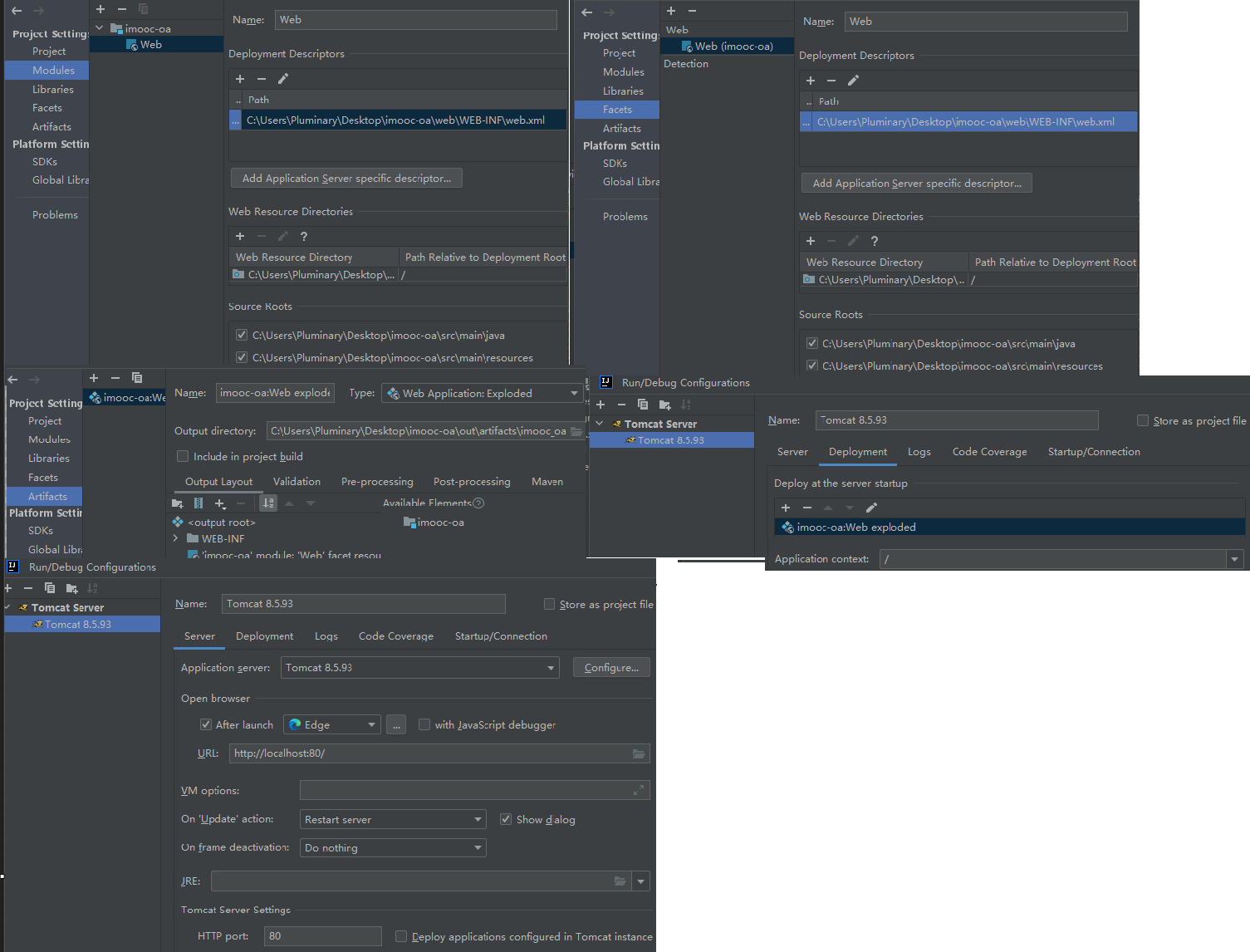Viewport: 1250px width, 952px height.
Task: Check Store as project file in Deployment-tab window
Action: point(1143,420)
